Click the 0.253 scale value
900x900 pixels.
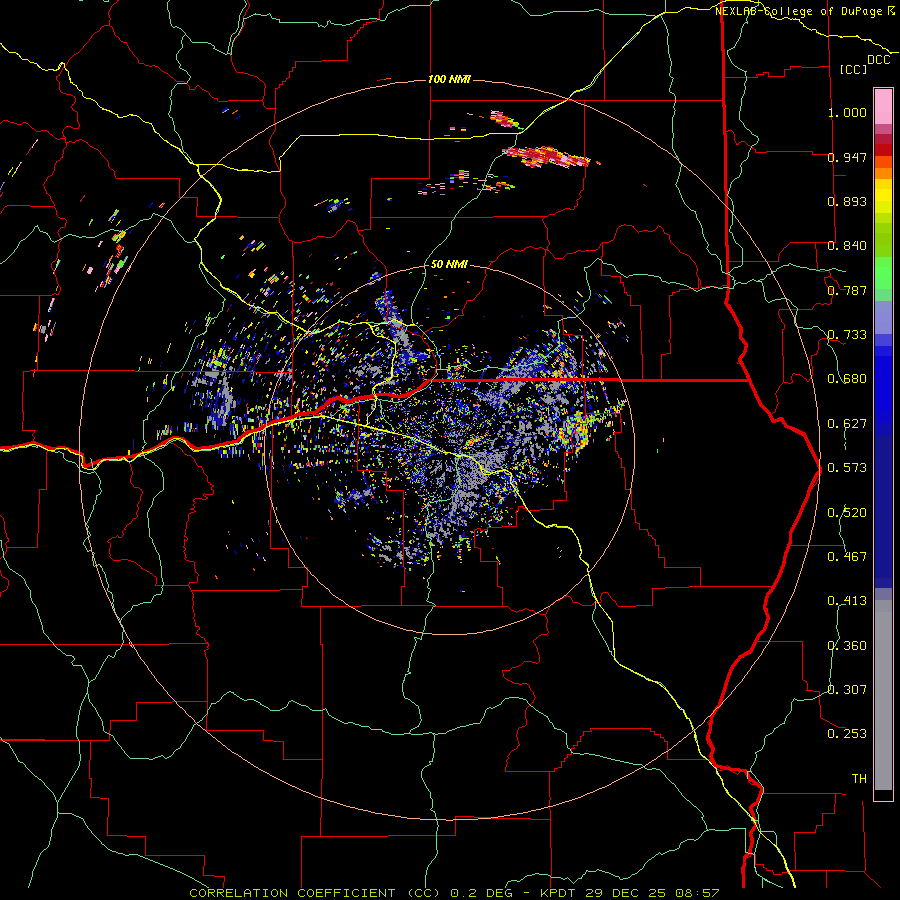point(847,734)
